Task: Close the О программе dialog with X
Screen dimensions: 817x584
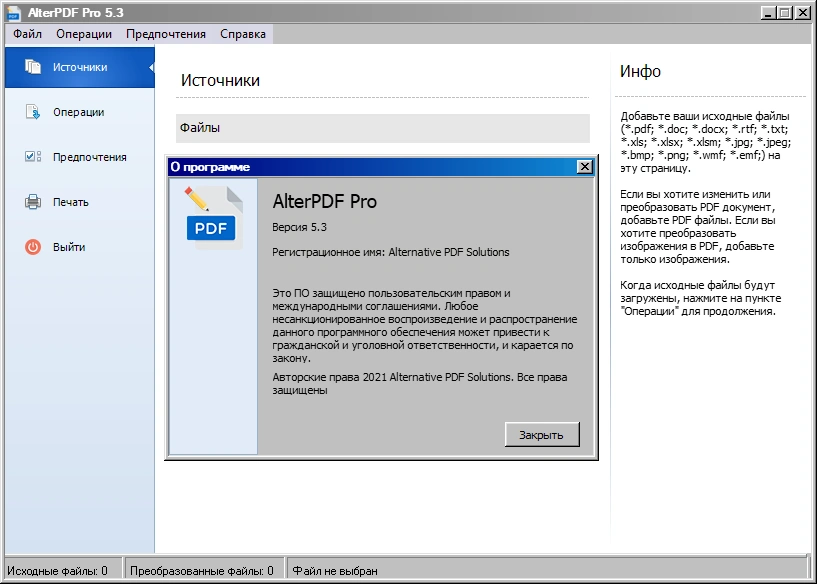Action: coord(585,167)
